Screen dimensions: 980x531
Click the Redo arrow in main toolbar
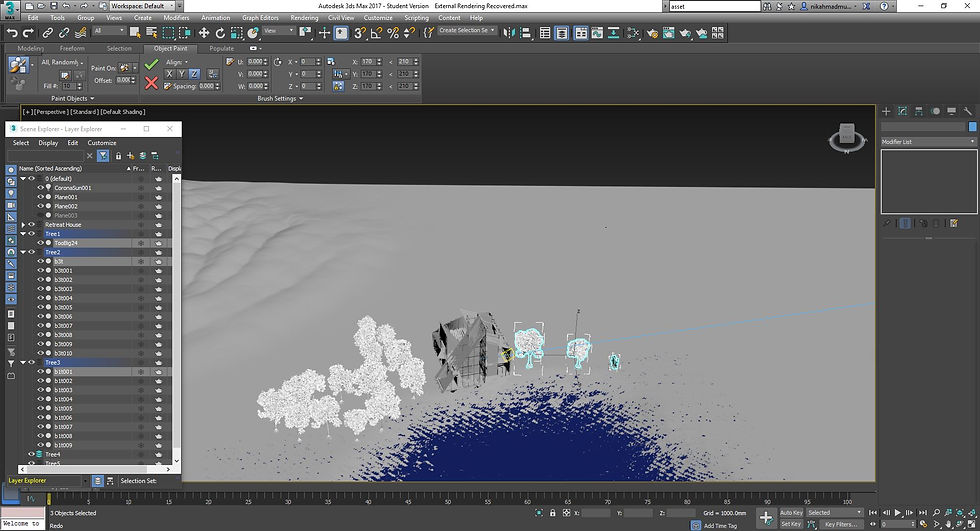coord(28,32)
